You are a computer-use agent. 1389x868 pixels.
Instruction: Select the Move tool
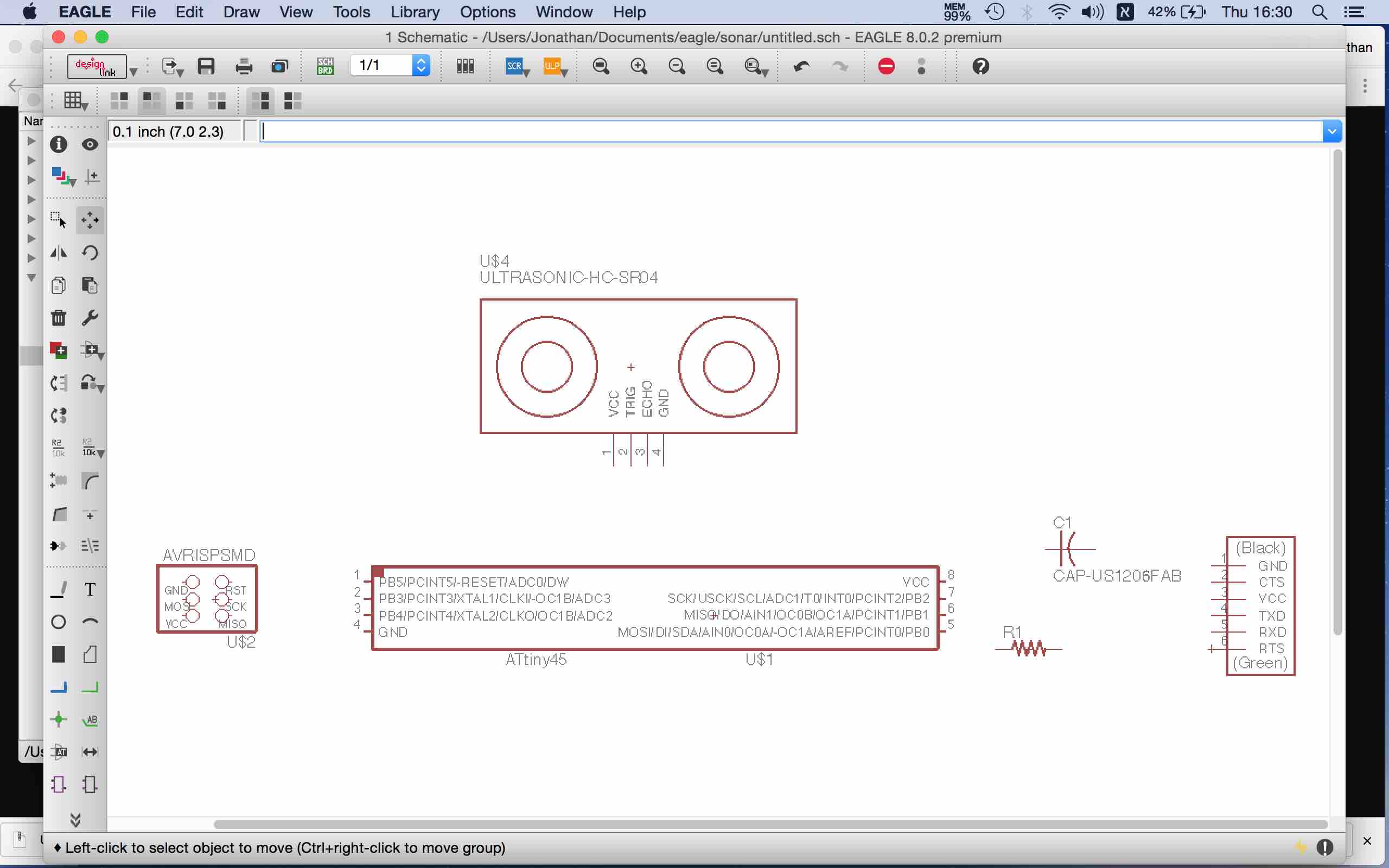pos(90,220)
